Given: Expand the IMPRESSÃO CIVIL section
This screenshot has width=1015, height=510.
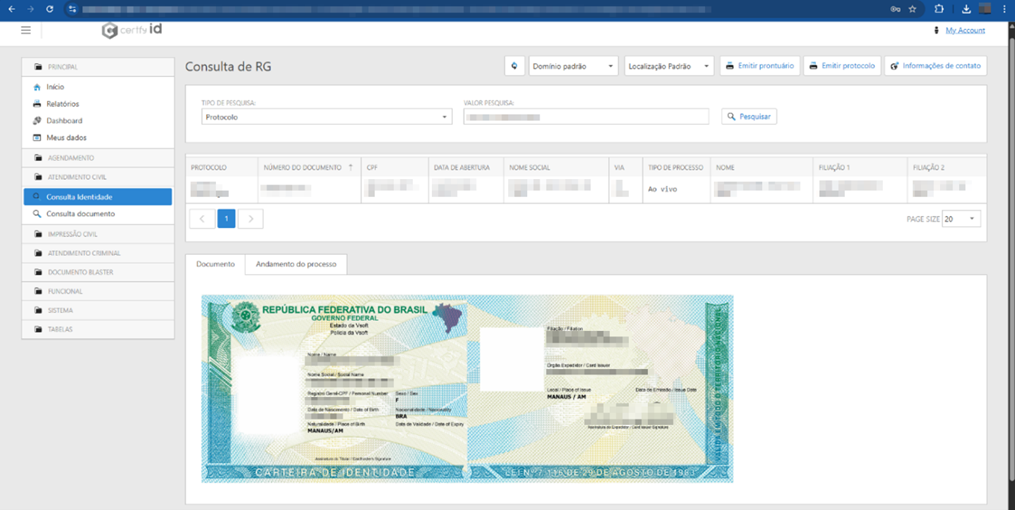Looking at the screenshot, I should click(98, 234).
